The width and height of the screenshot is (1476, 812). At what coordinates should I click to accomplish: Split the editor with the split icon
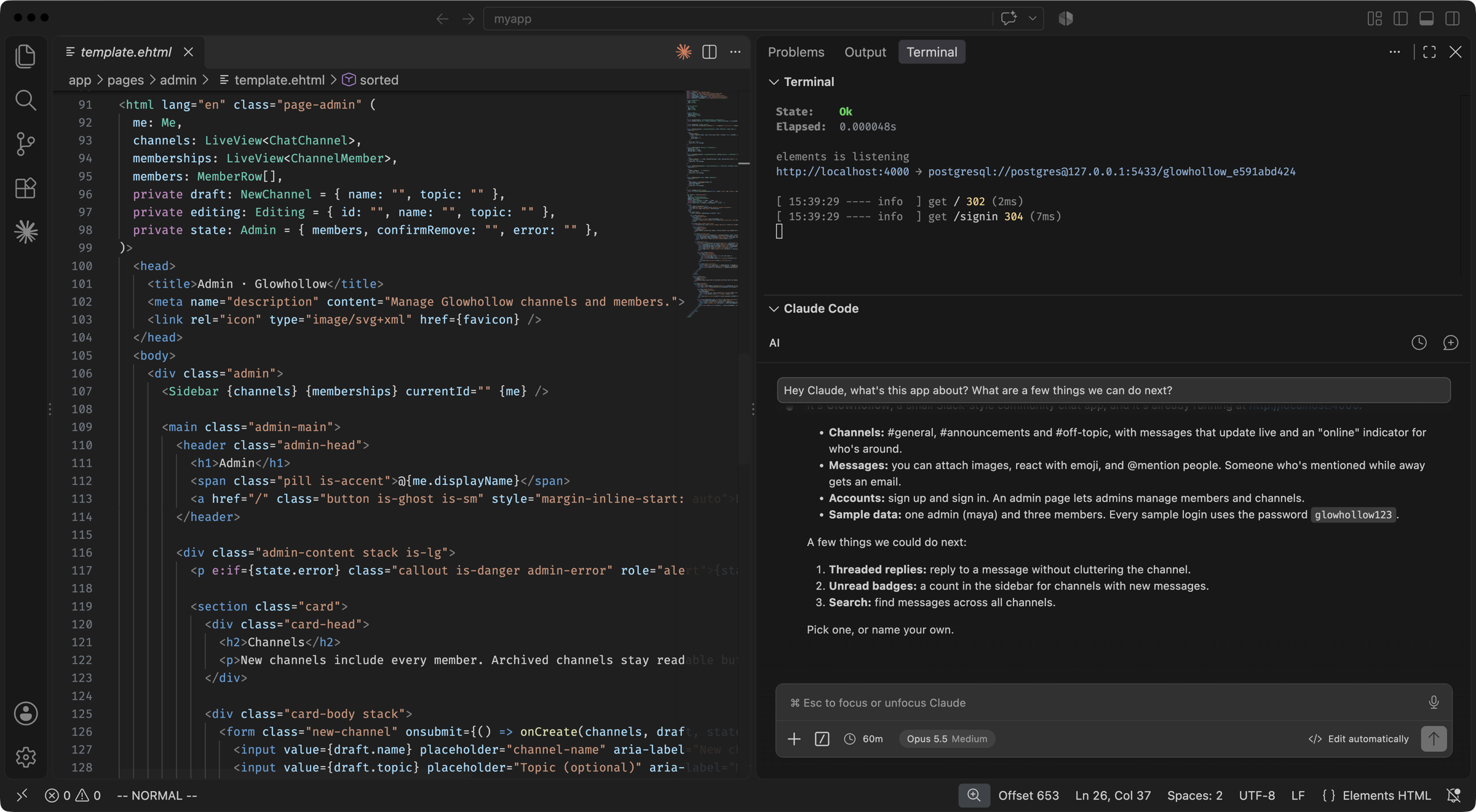[x=709, y=52]
